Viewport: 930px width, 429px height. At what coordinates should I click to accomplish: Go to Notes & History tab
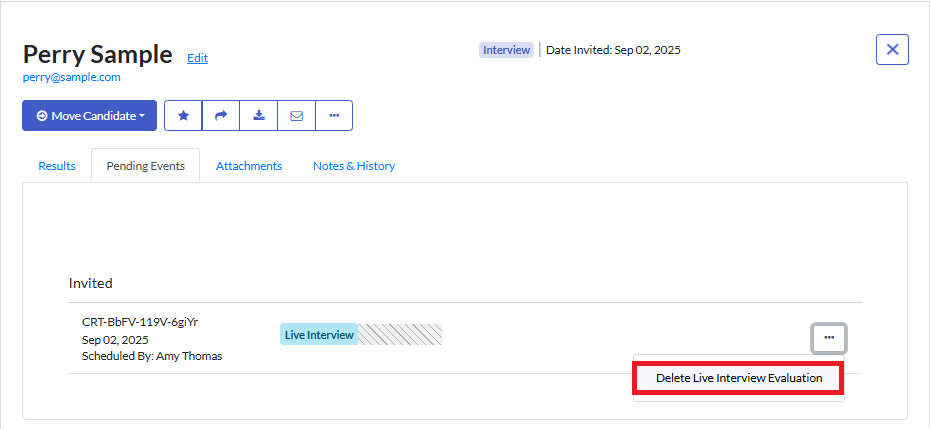pyautogui.click(x=354, y=166)
